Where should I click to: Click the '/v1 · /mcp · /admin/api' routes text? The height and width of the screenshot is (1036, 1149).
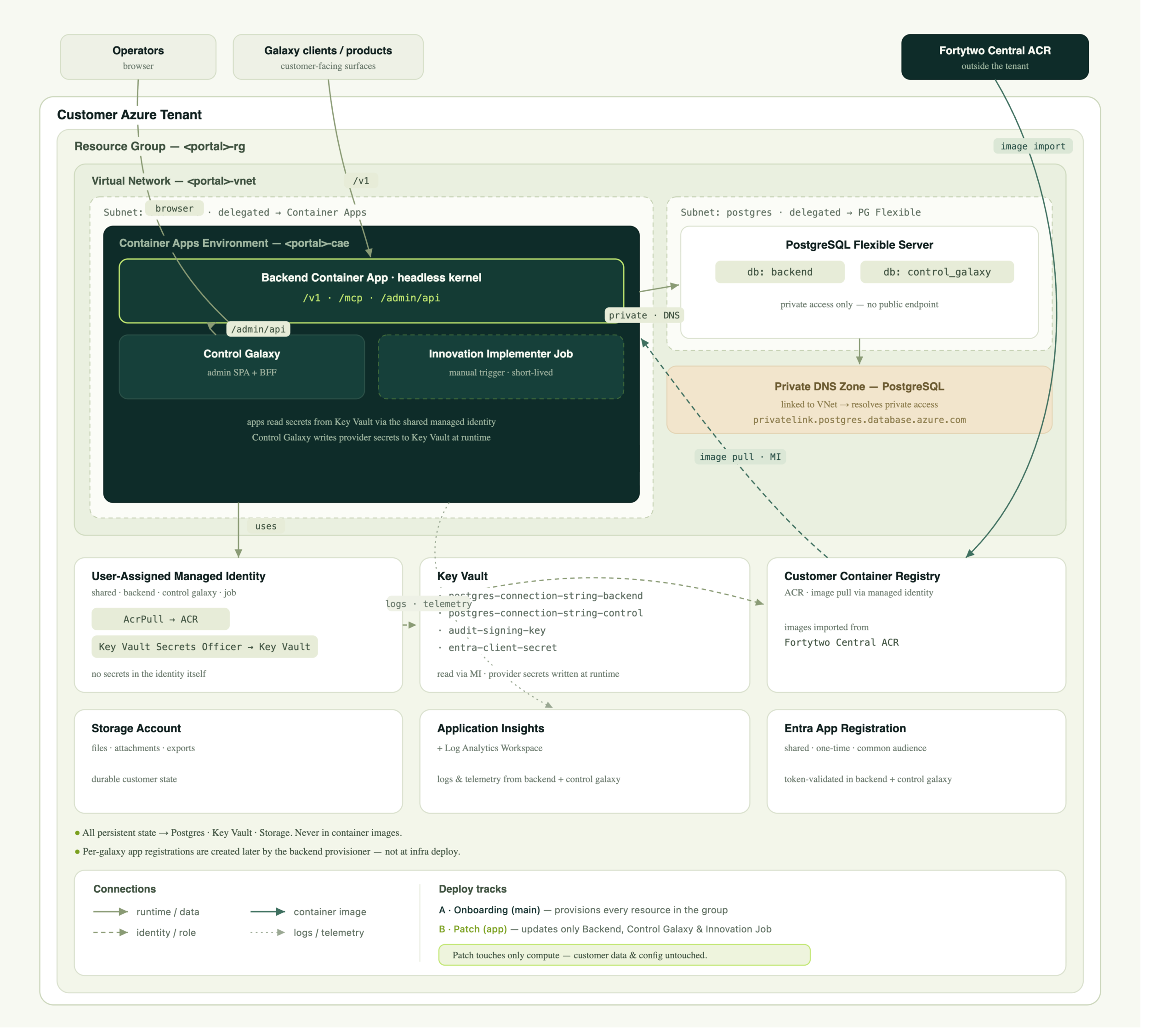point(371,298)
